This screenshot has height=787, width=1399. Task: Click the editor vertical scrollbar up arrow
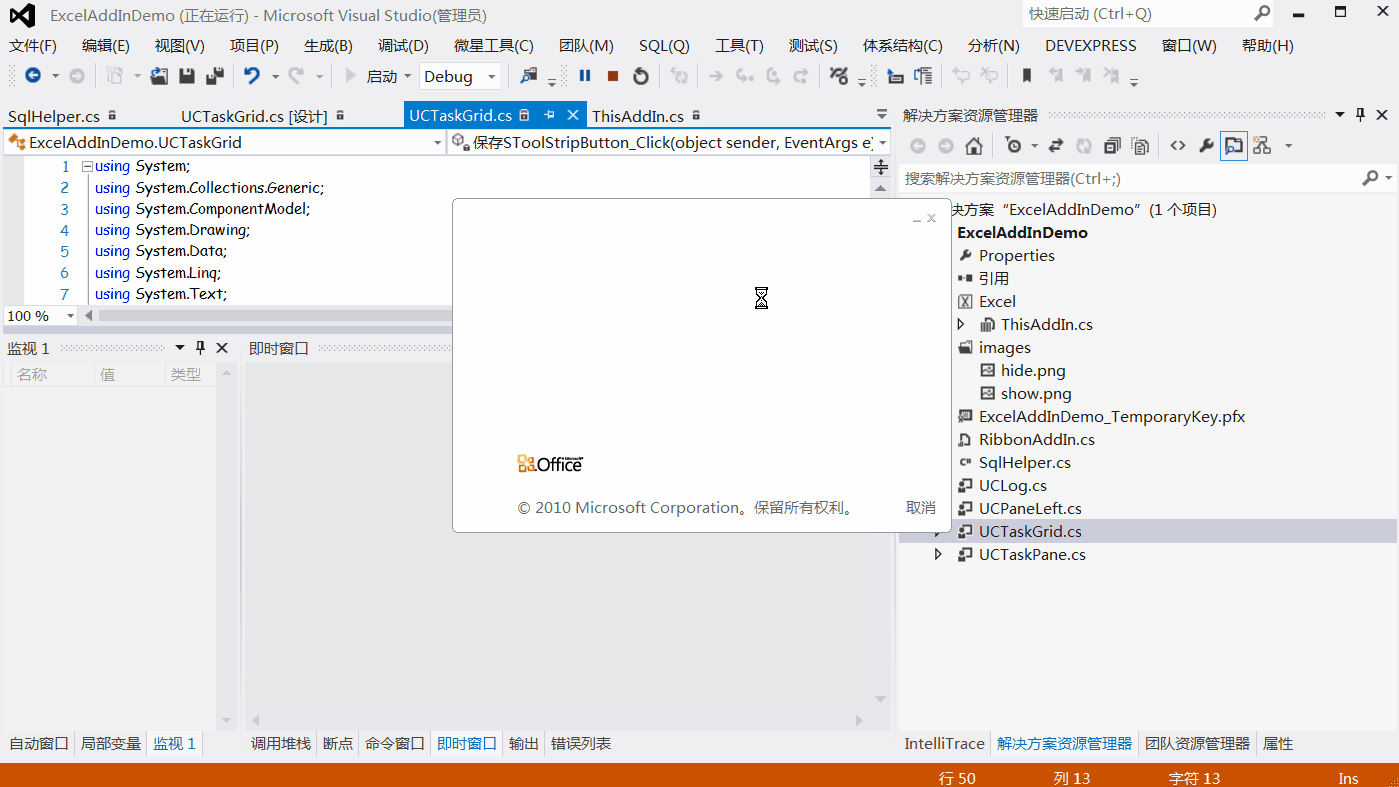tap(881, 188)
